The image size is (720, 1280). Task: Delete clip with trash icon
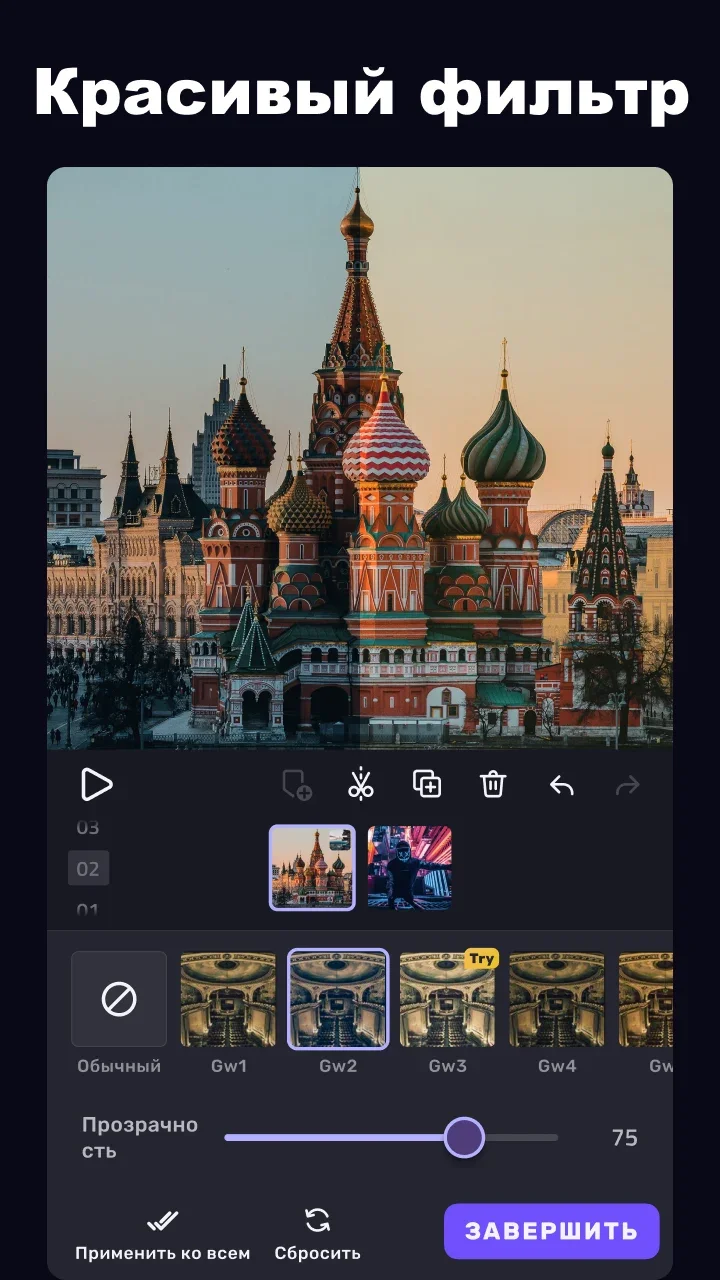(x=493, y=785)
